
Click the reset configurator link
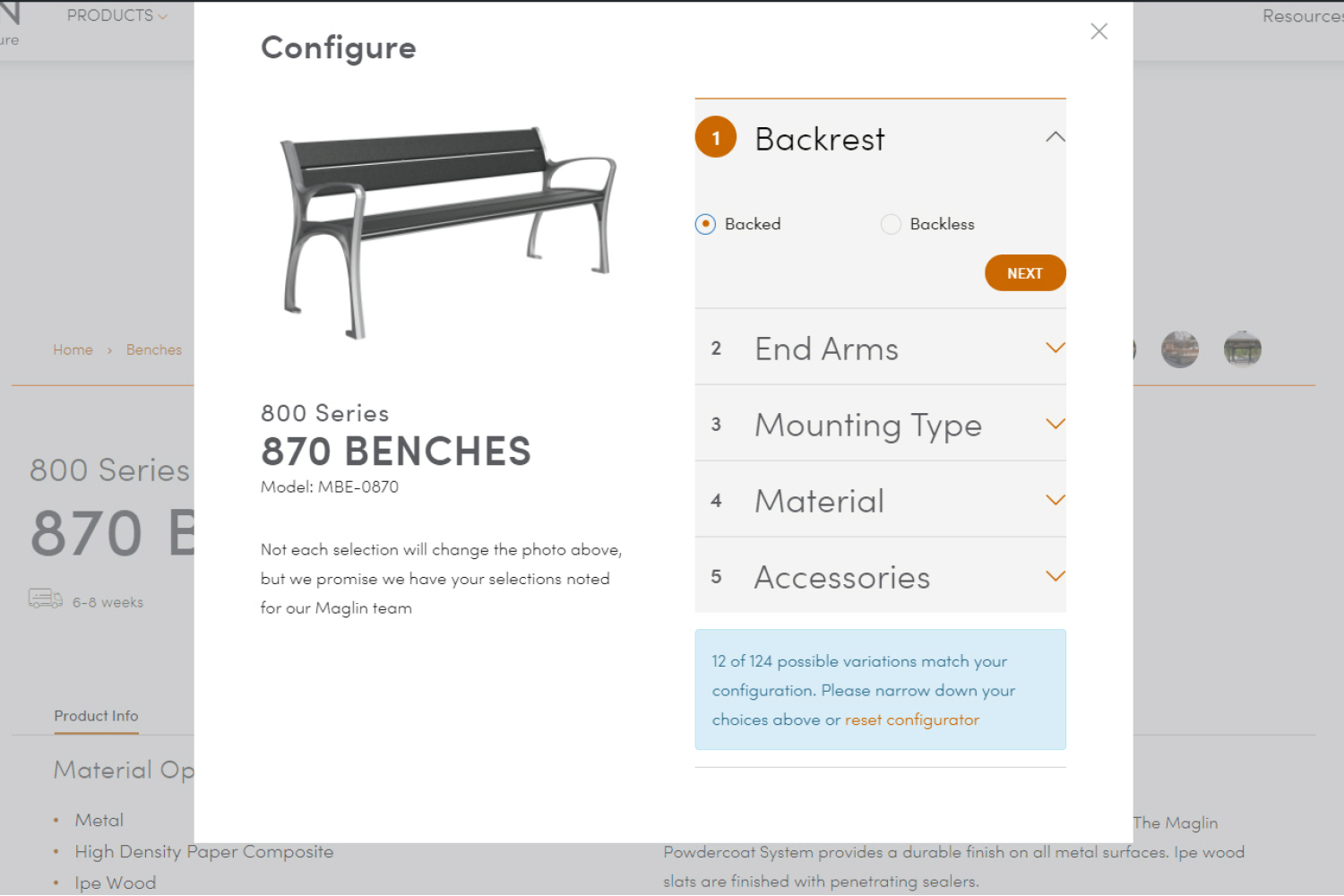pyautogui.click(x=911, y=720)
